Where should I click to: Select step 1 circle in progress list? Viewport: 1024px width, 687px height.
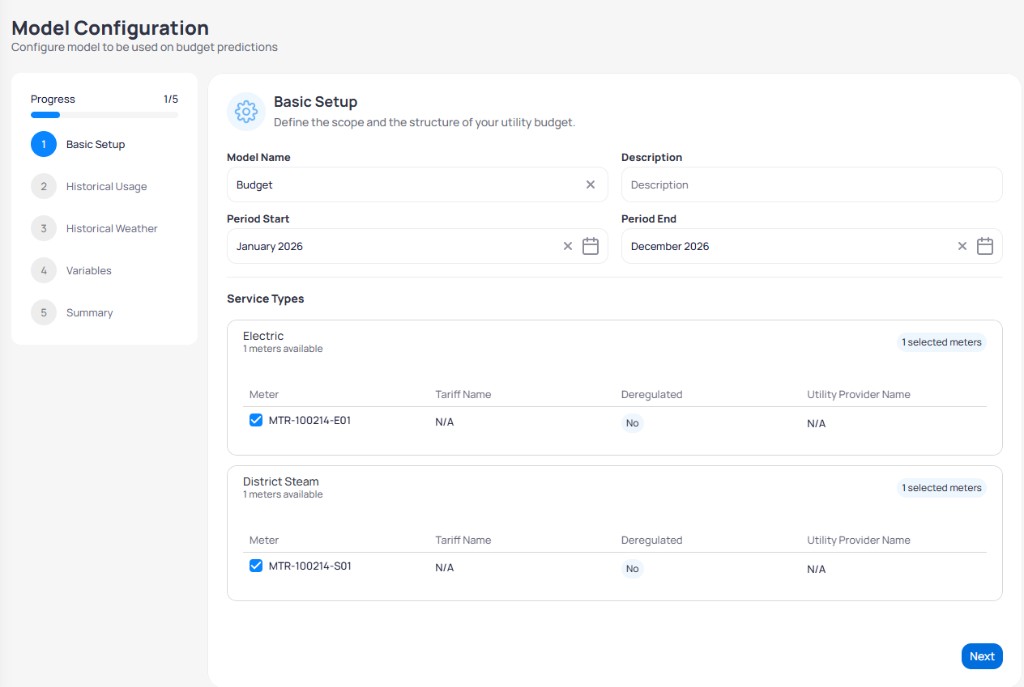click(x=44, y=144)
